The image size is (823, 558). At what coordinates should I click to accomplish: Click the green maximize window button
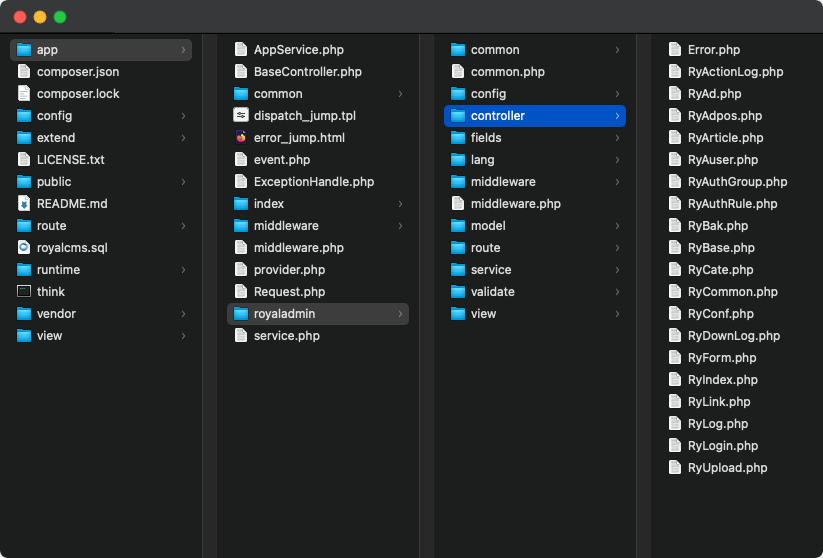coord(60,17)
